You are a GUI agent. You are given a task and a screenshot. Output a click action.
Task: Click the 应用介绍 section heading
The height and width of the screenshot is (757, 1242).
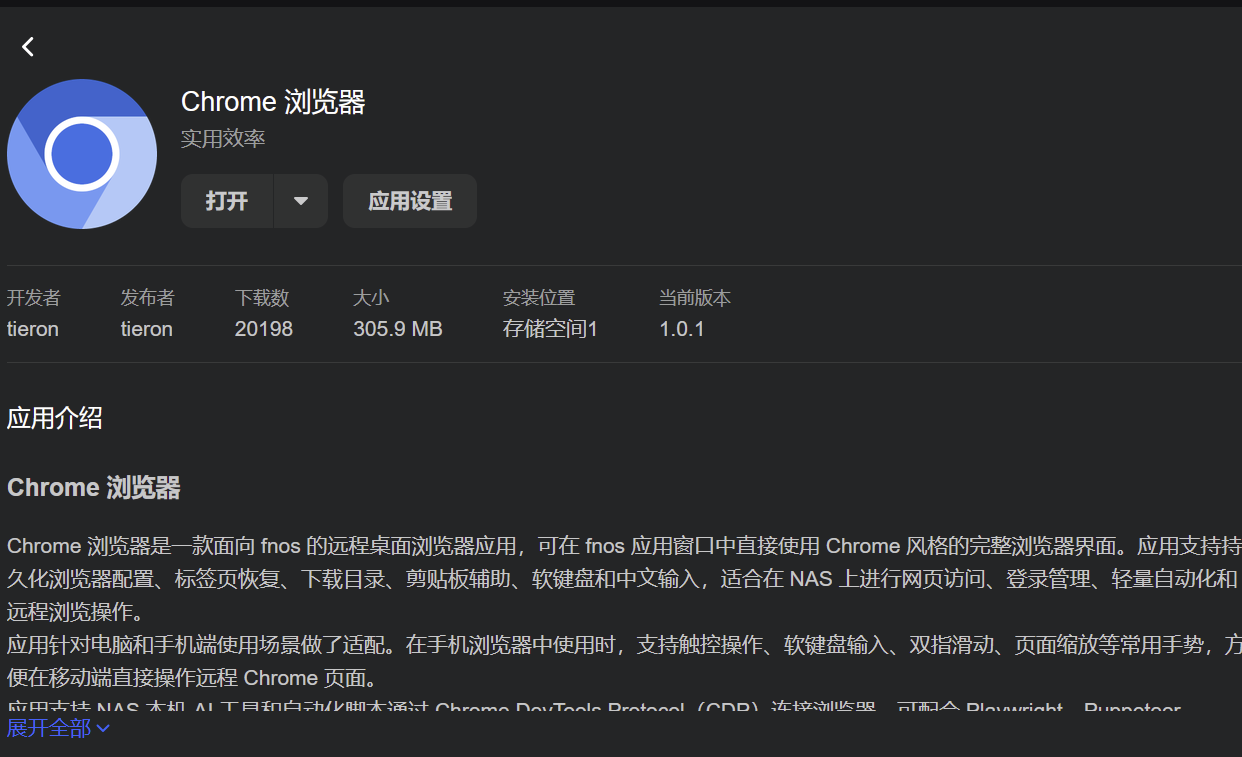pyautogui.click(x=55, y=418)
